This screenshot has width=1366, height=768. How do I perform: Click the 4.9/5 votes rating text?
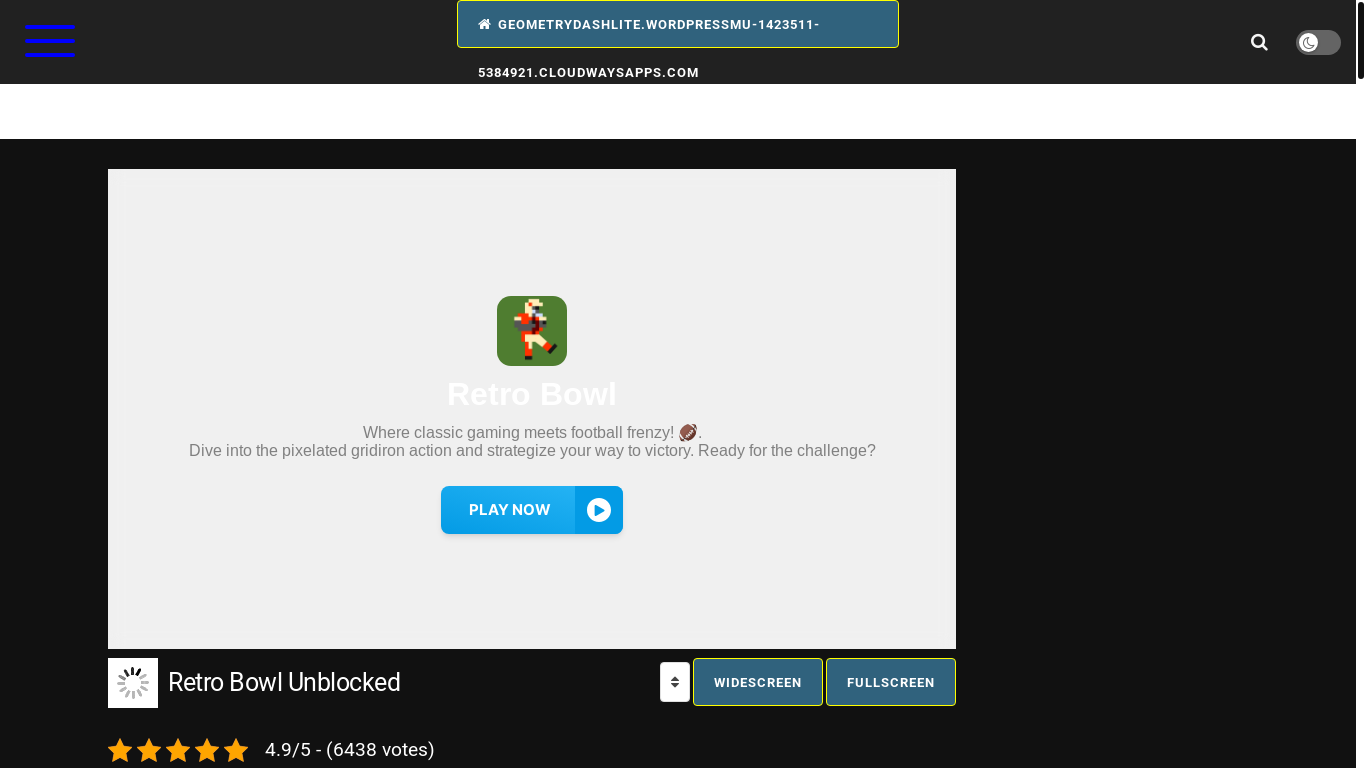(350, 750)
